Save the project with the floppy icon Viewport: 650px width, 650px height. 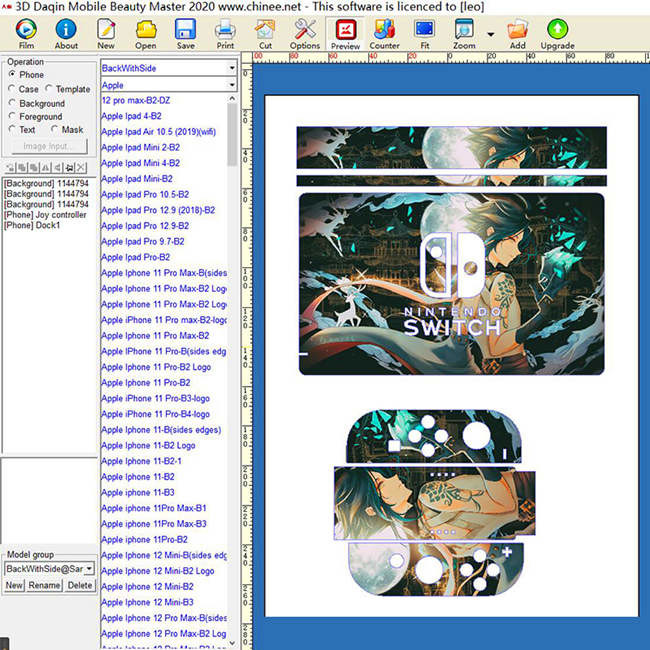pyautogui.click(x=185, y=34)
